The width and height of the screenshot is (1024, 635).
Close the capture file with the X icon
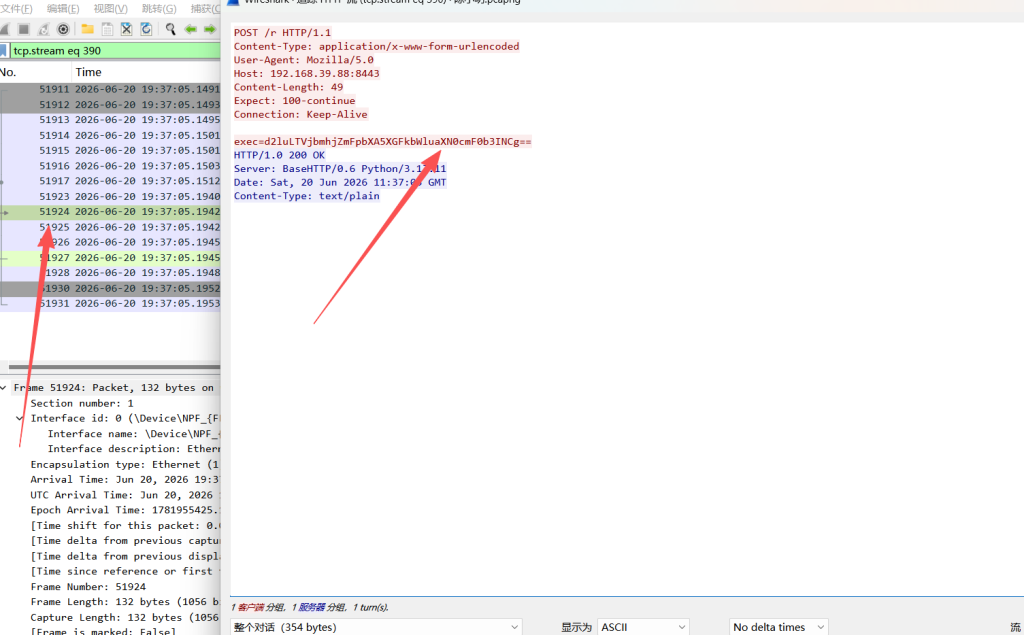(x=127, y=29)
